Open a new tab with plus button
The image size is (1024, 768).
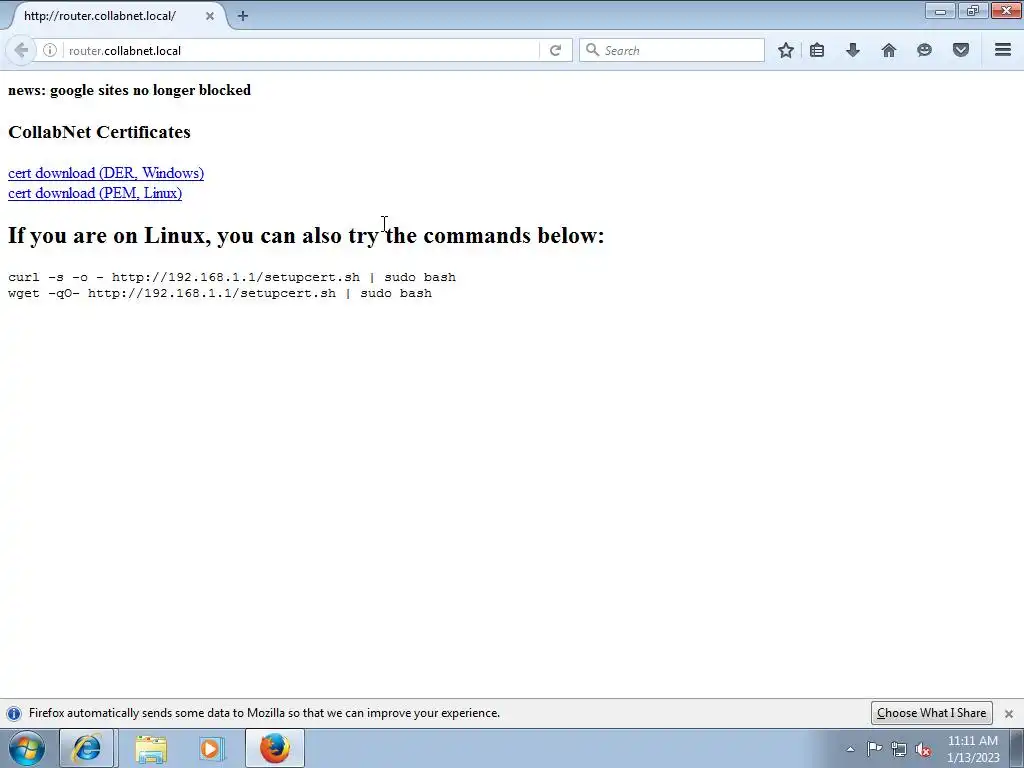click(242, 16)
